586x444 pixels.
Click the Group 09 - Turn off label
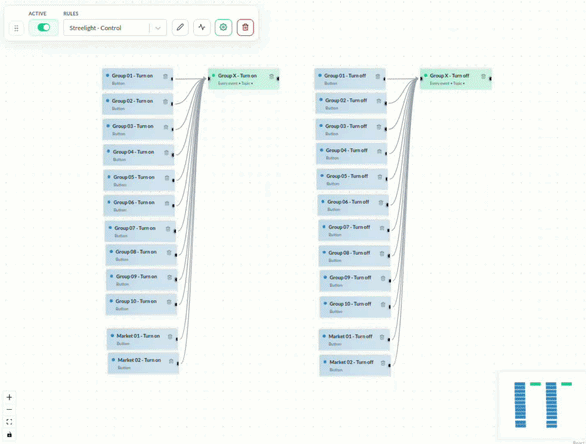click(350, 278)
